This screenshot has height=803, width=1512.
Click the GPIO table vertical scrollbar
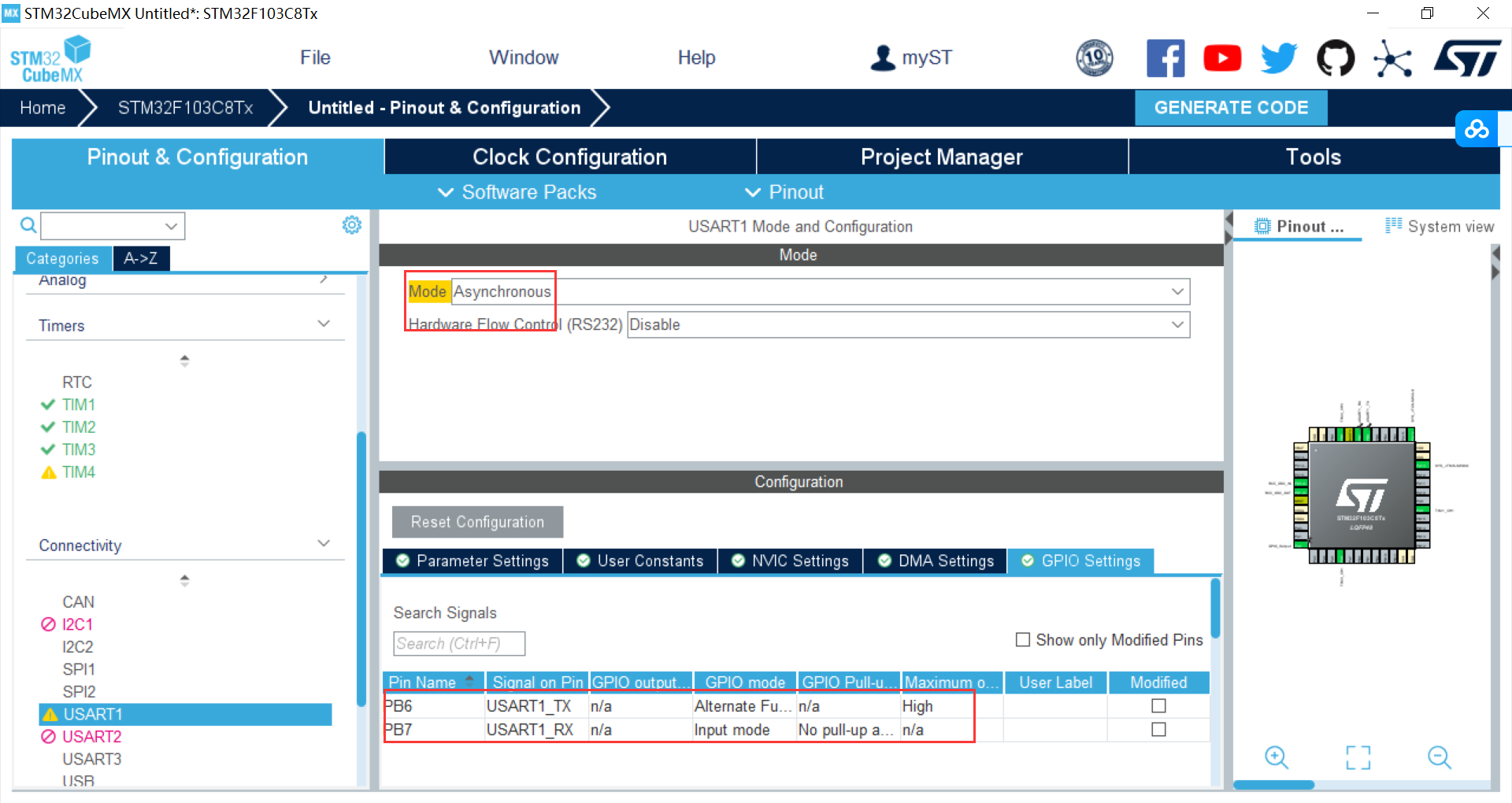point(1215,608)
